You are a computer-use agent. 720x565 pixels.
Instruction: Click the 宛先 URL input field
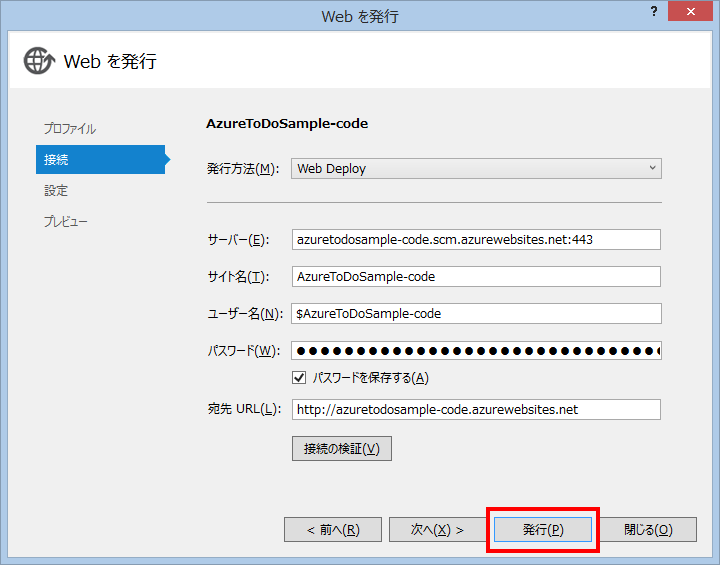476,409
